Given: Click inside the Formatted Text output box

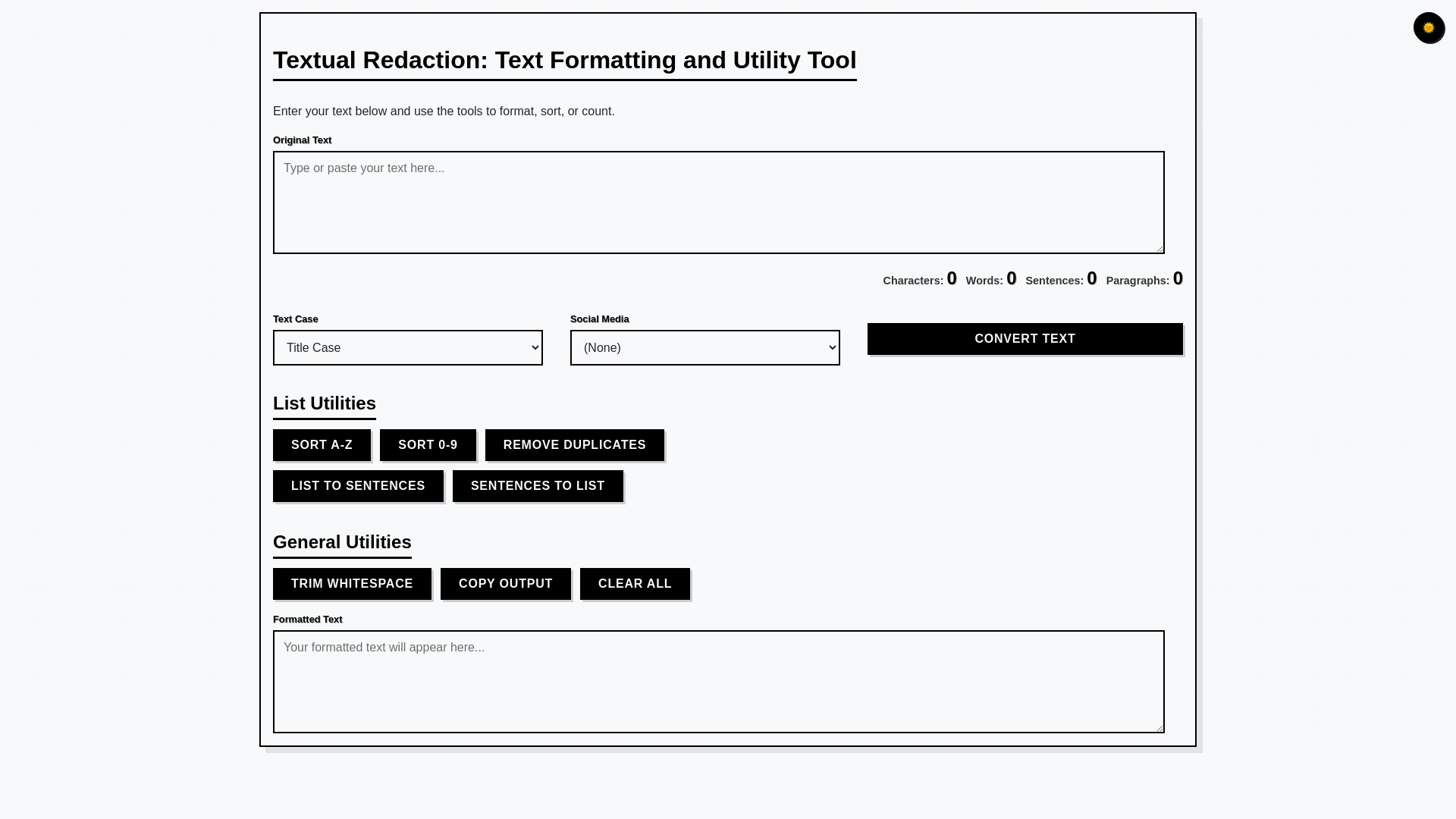Looking at the screenshot, I should coord(718,682).
